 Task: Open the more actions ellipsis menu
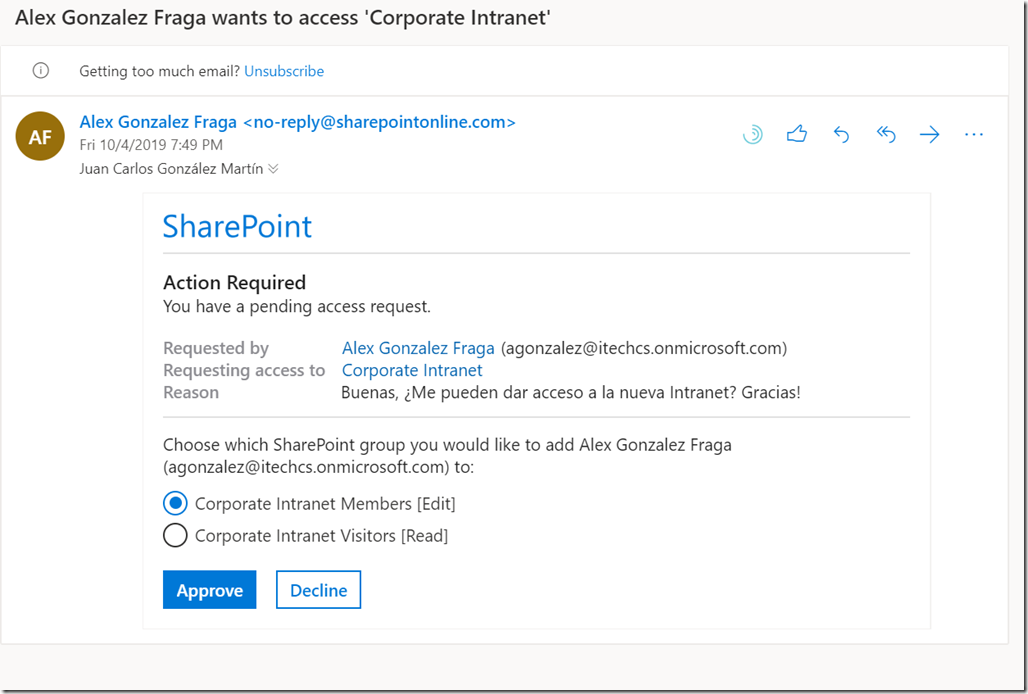973,133
